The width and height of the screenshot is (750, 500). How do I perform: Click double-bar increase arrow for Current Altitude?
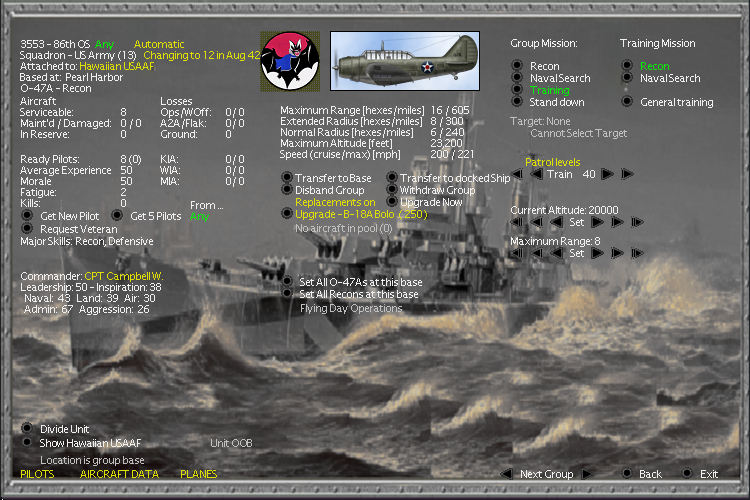tap(638, 222)
